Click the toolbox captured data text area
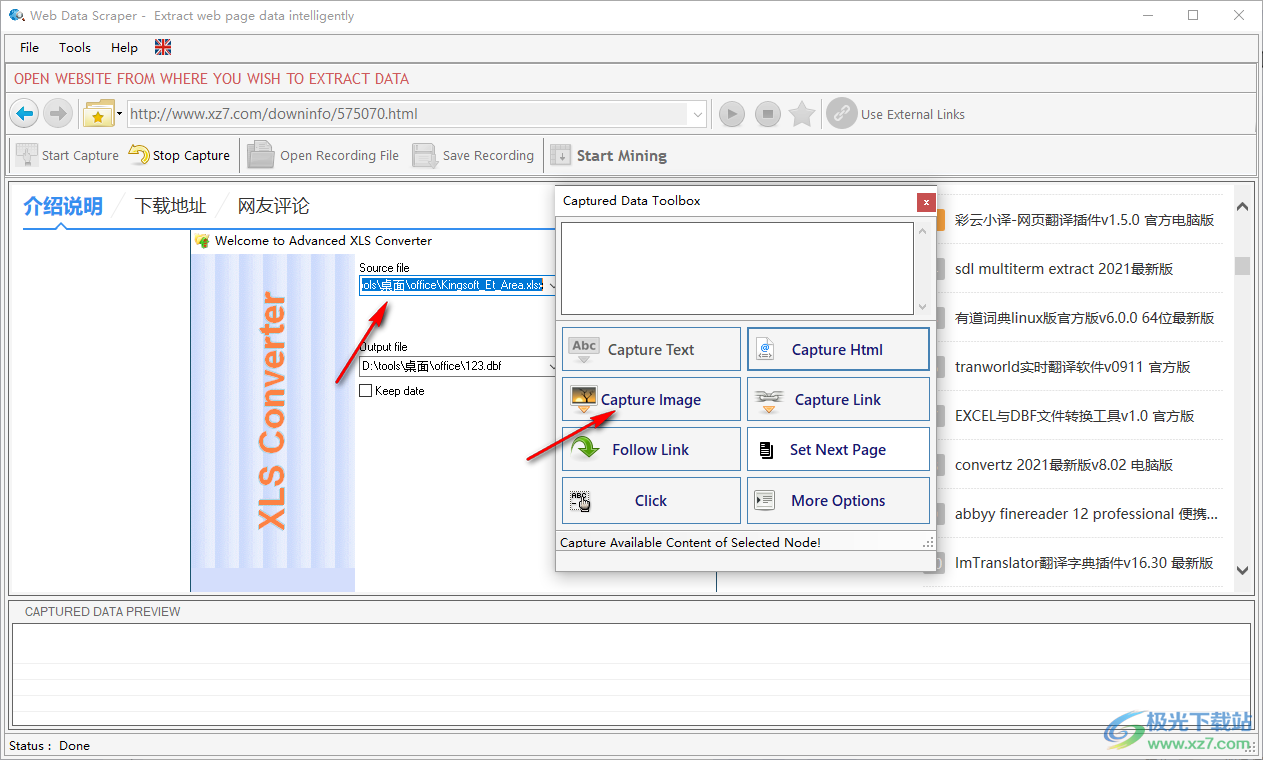The height and width of the screenshot is (760, 1263). (x=737, y=268)
